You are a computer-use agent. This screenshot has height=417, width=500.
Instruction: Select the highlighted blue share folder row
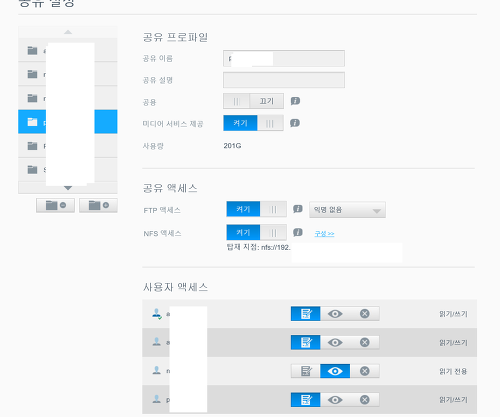pyautogui.click(x=68, y=122)
